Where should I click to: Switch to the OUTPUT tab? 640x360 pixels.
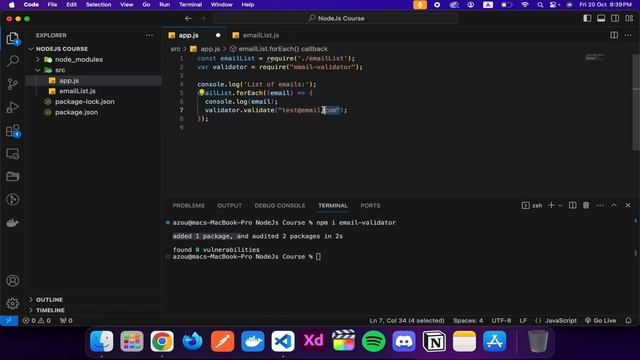pos(229,205)
